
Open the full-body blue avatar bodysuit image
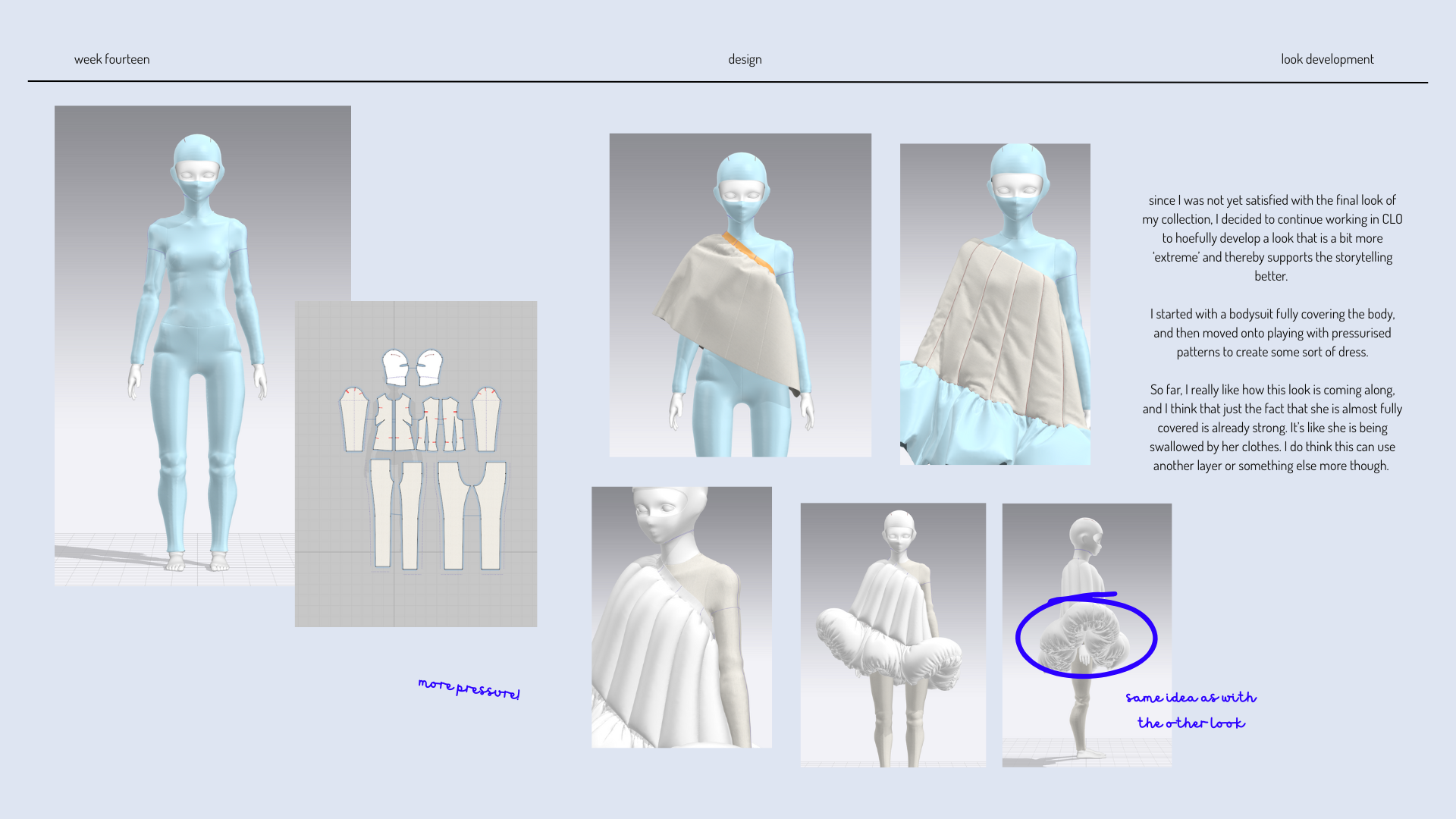202,341
